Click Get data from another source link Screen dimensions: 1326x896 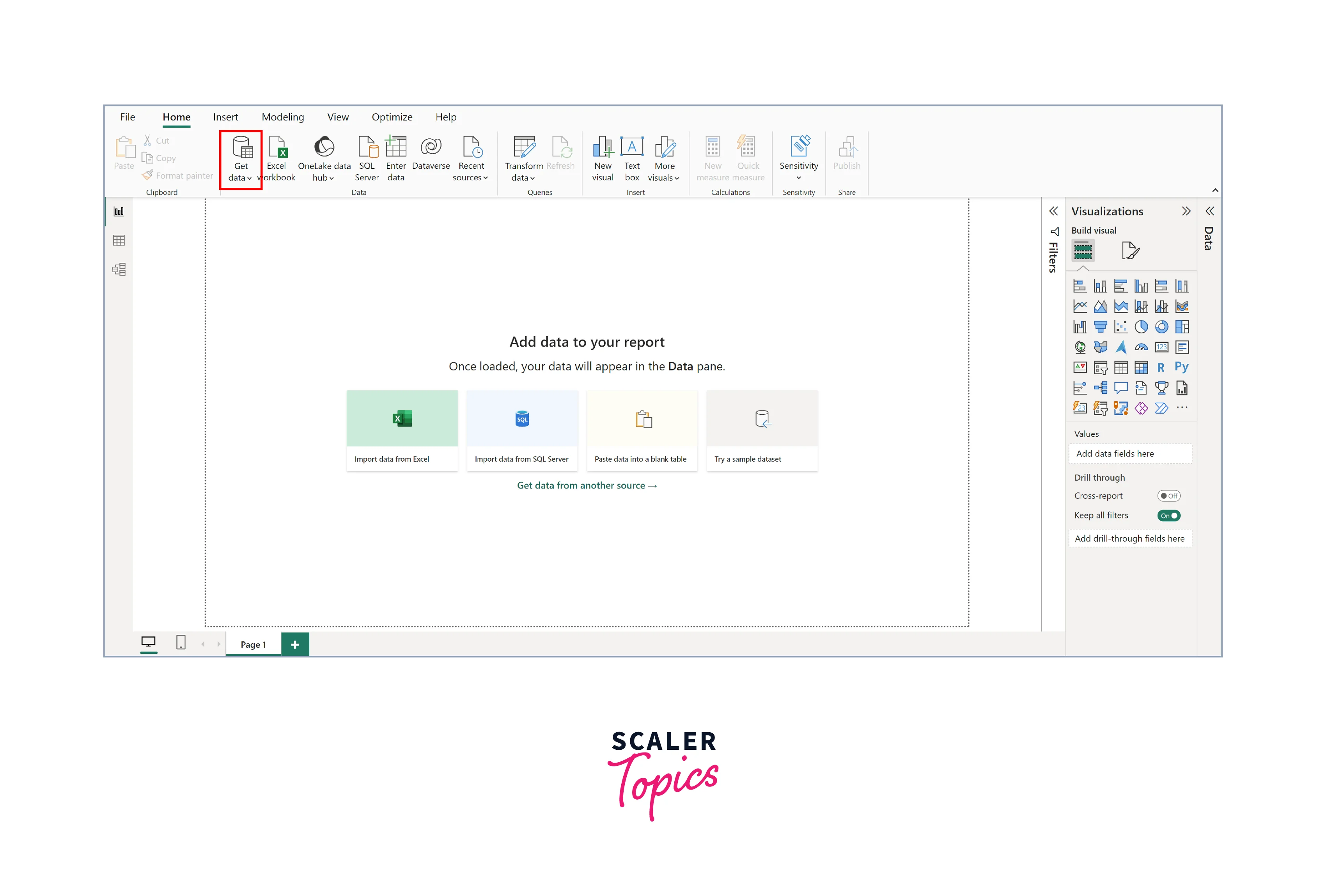[587, 485]
